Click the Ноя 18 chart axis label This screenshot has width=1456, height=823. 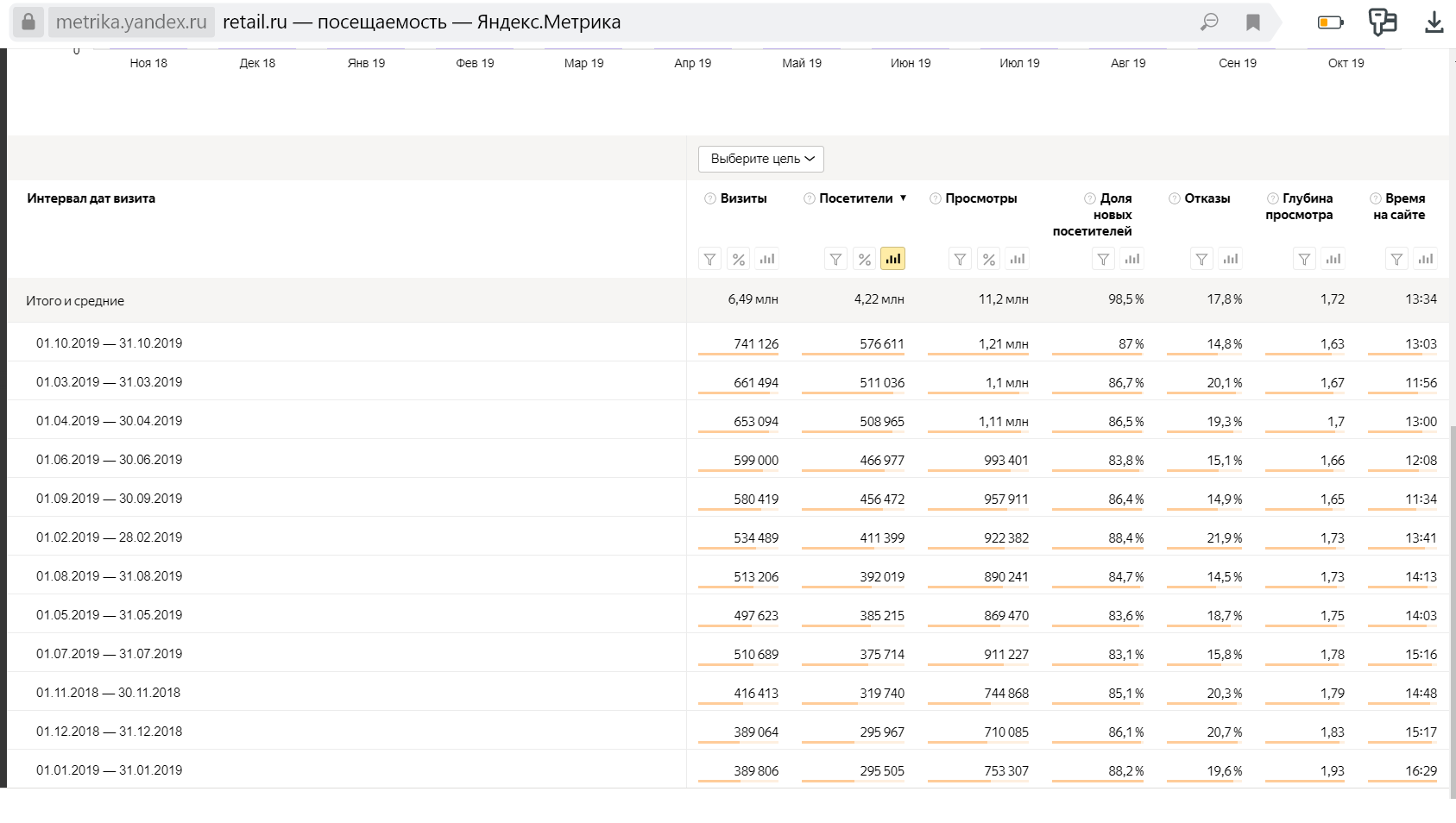pos(148,63)
